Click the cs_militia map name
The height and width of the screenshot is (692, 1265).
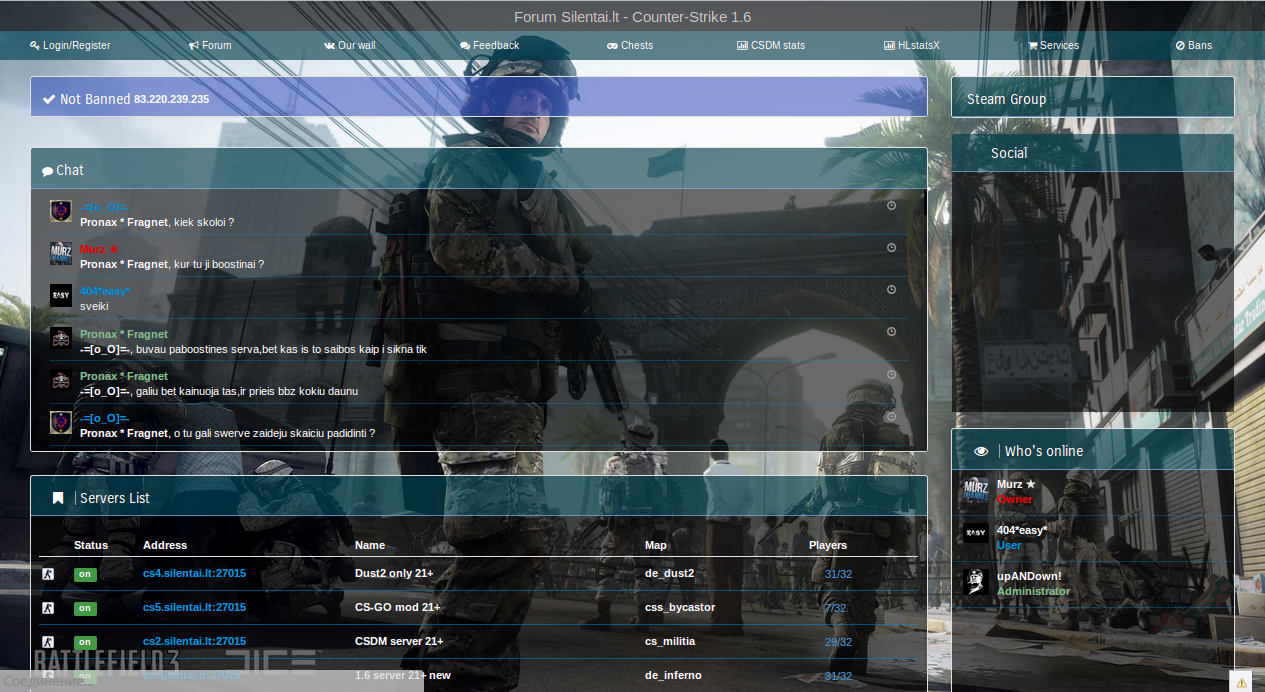click(670, 641)
